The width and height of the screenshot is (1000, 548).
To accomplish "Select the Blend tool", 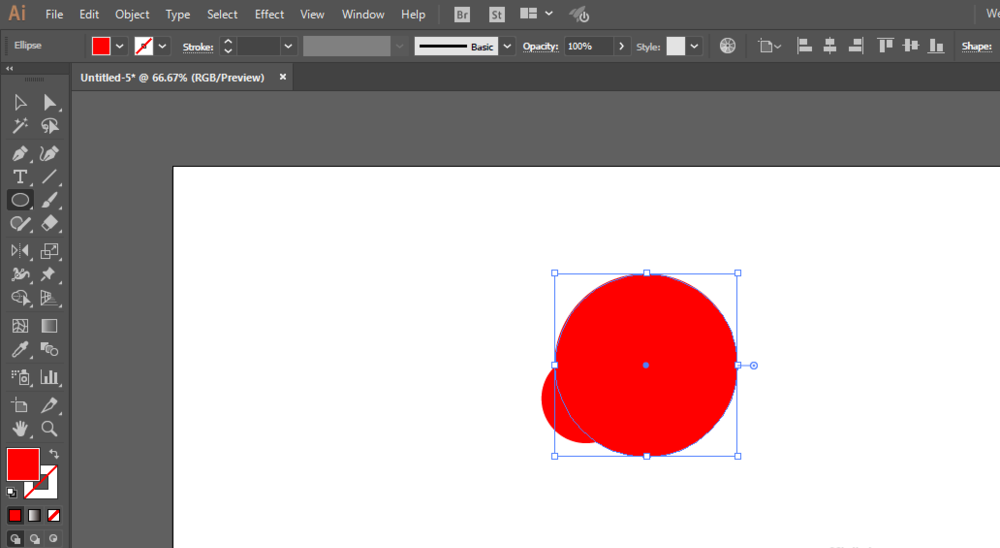I will 50,350.
